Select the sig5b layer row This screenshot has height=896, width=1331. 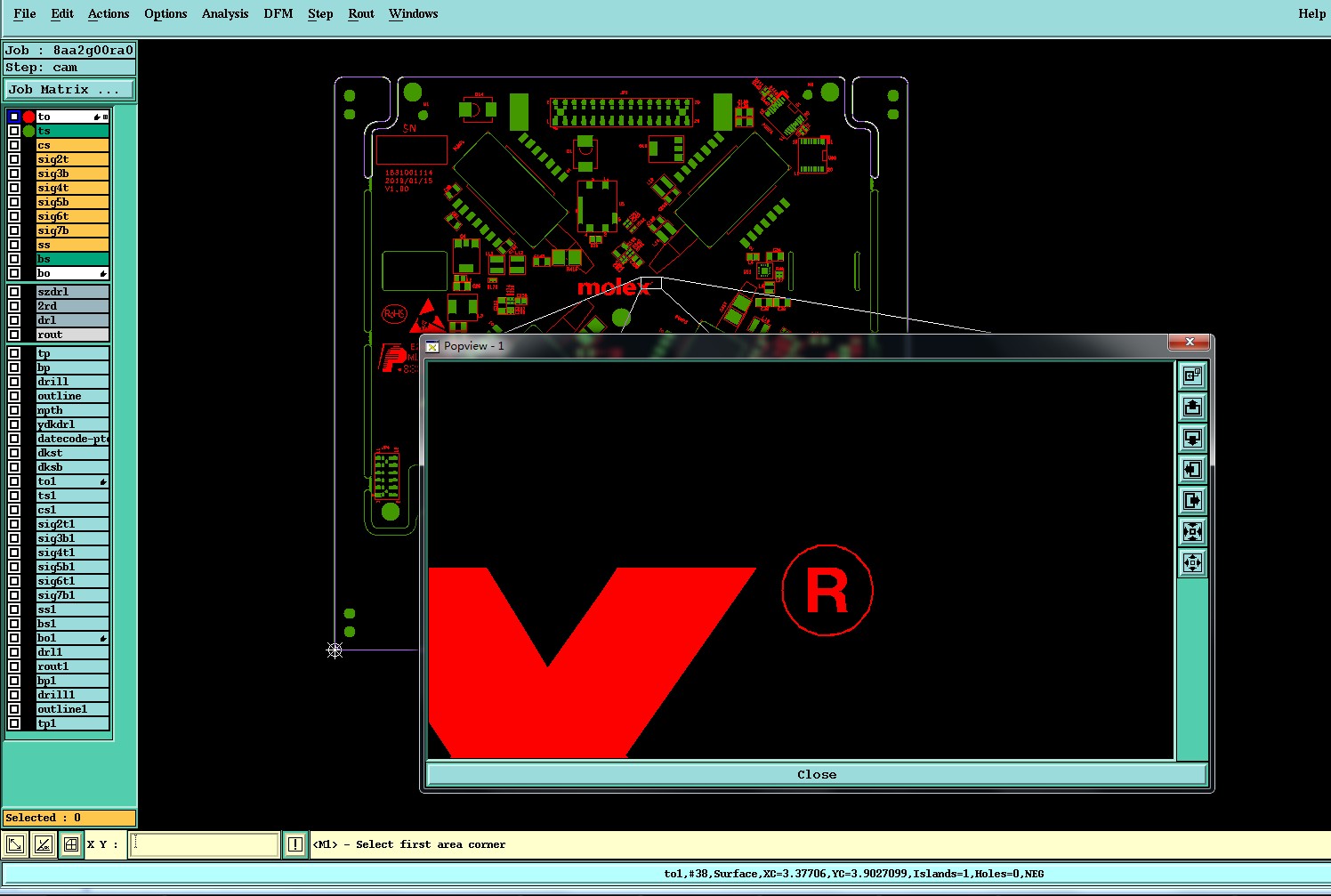tap(72, 202)
